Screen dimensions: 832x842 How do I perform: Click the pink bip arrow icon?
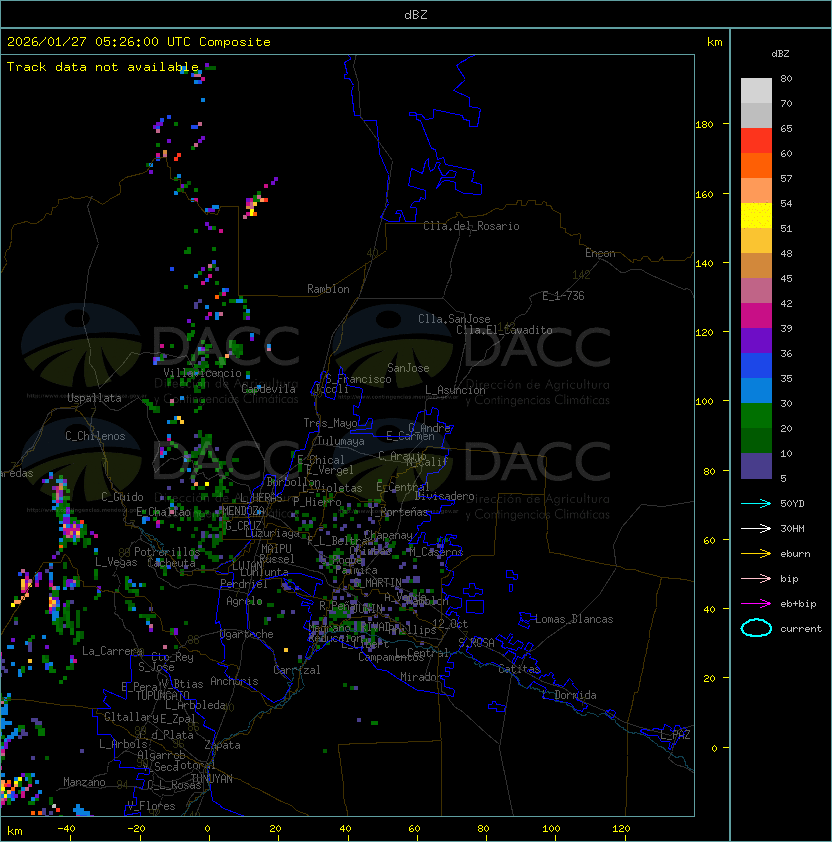(x=756, y=578)
